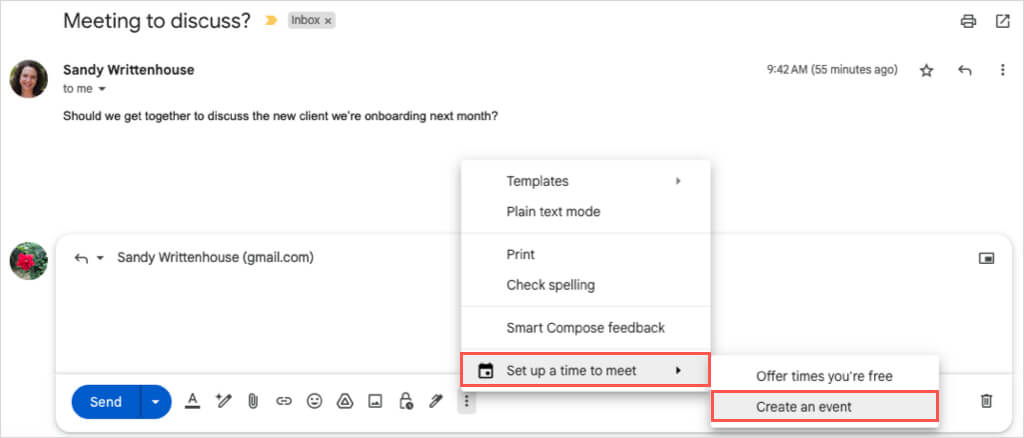Screen dimensions: 1024x438
Task: Select Smart Compose feedback
Action: point(586,328)
